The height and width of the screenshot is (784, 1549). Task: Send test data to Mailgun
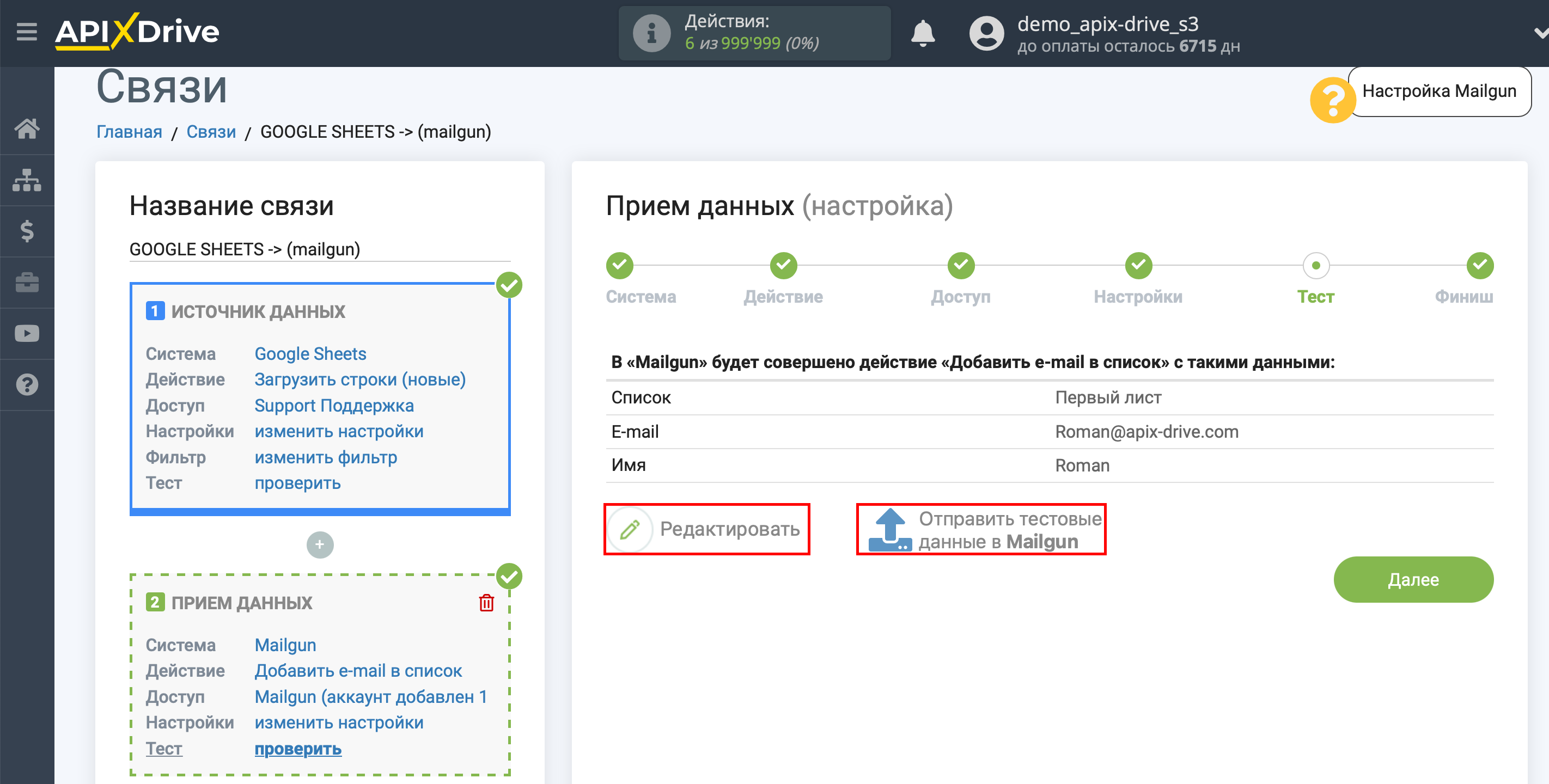pos(981,529)
